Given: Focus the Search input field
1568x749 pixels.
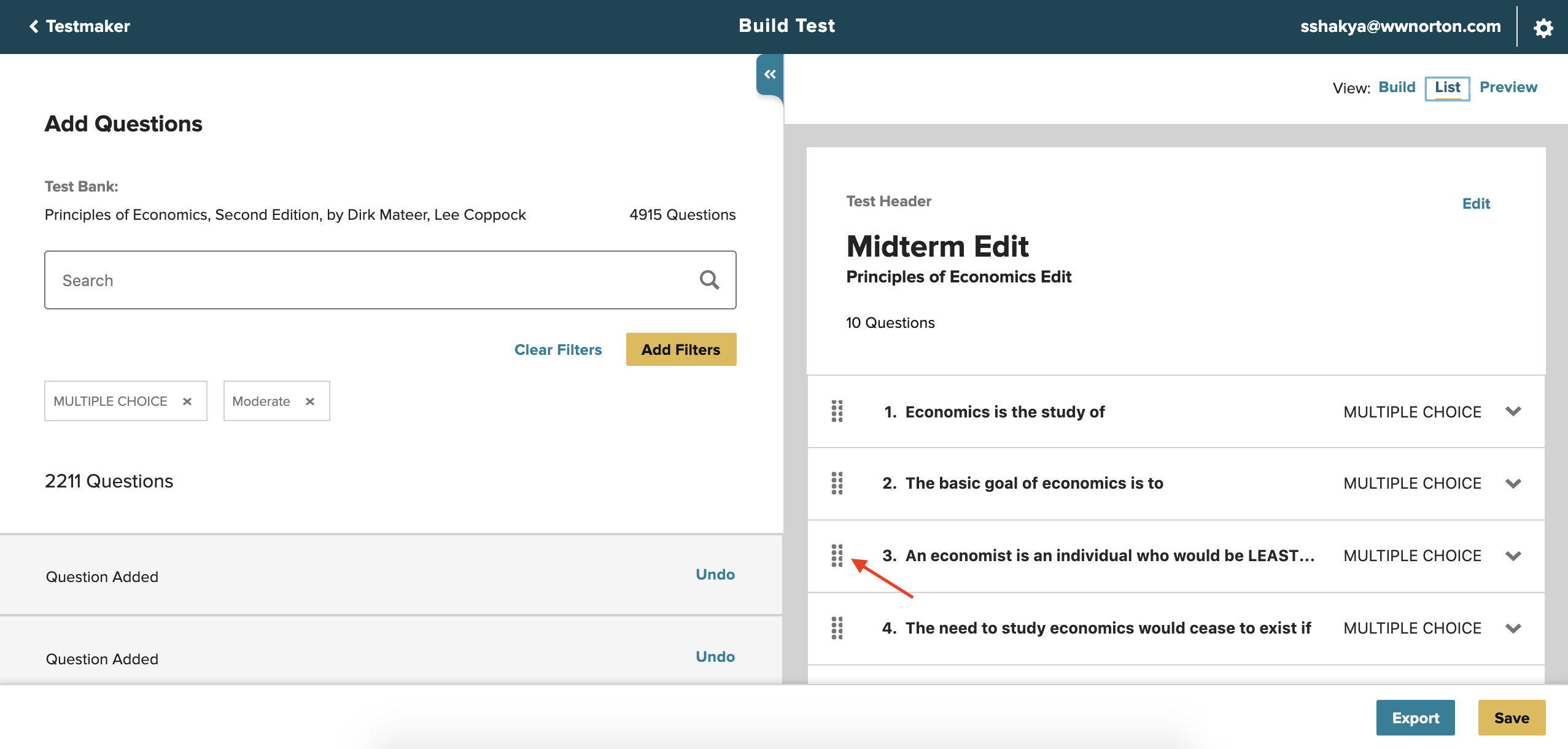Looking at the screenshot, I should coord(368,280).
